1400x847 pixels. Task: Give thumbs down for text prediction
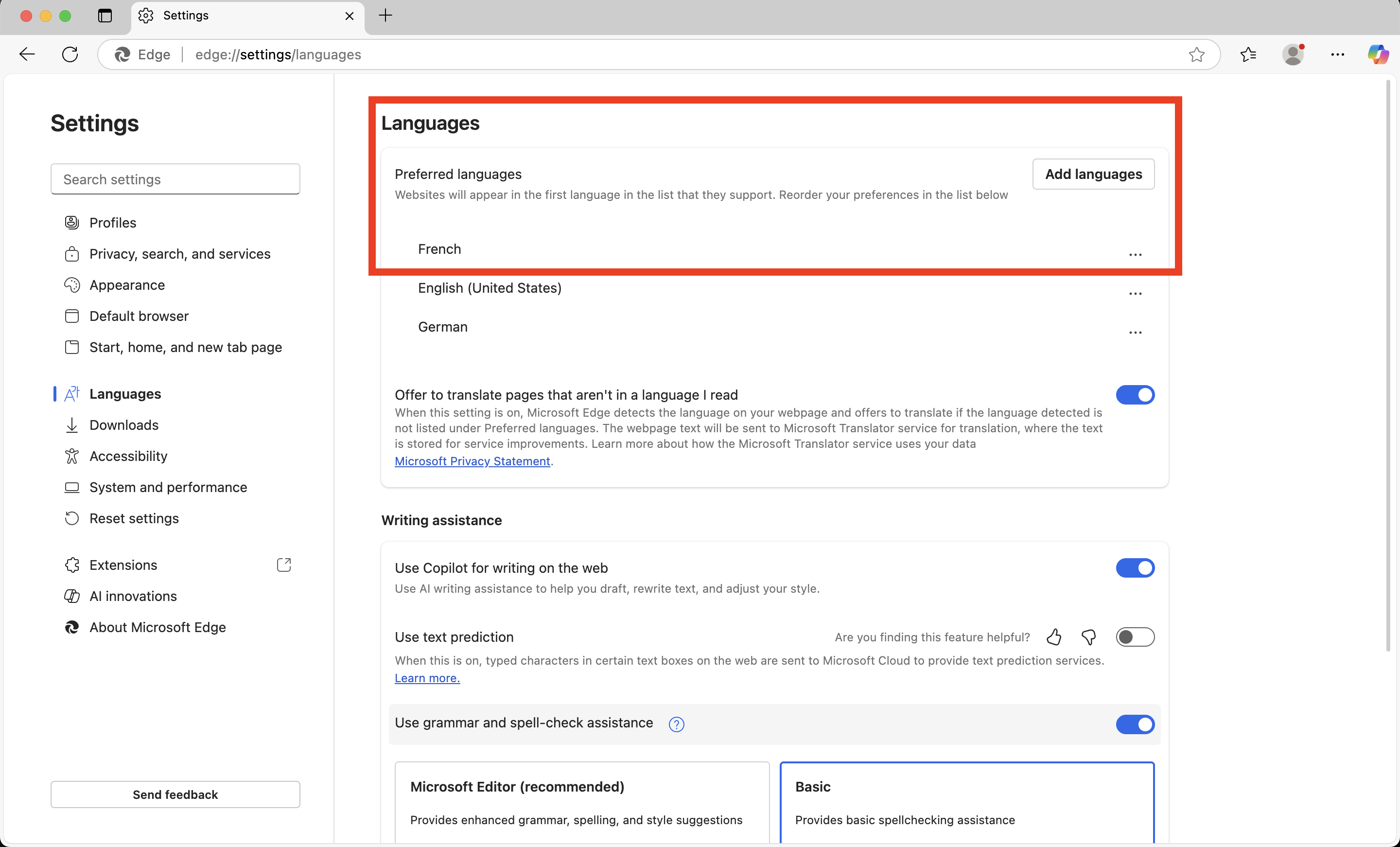click(1088, 637)
